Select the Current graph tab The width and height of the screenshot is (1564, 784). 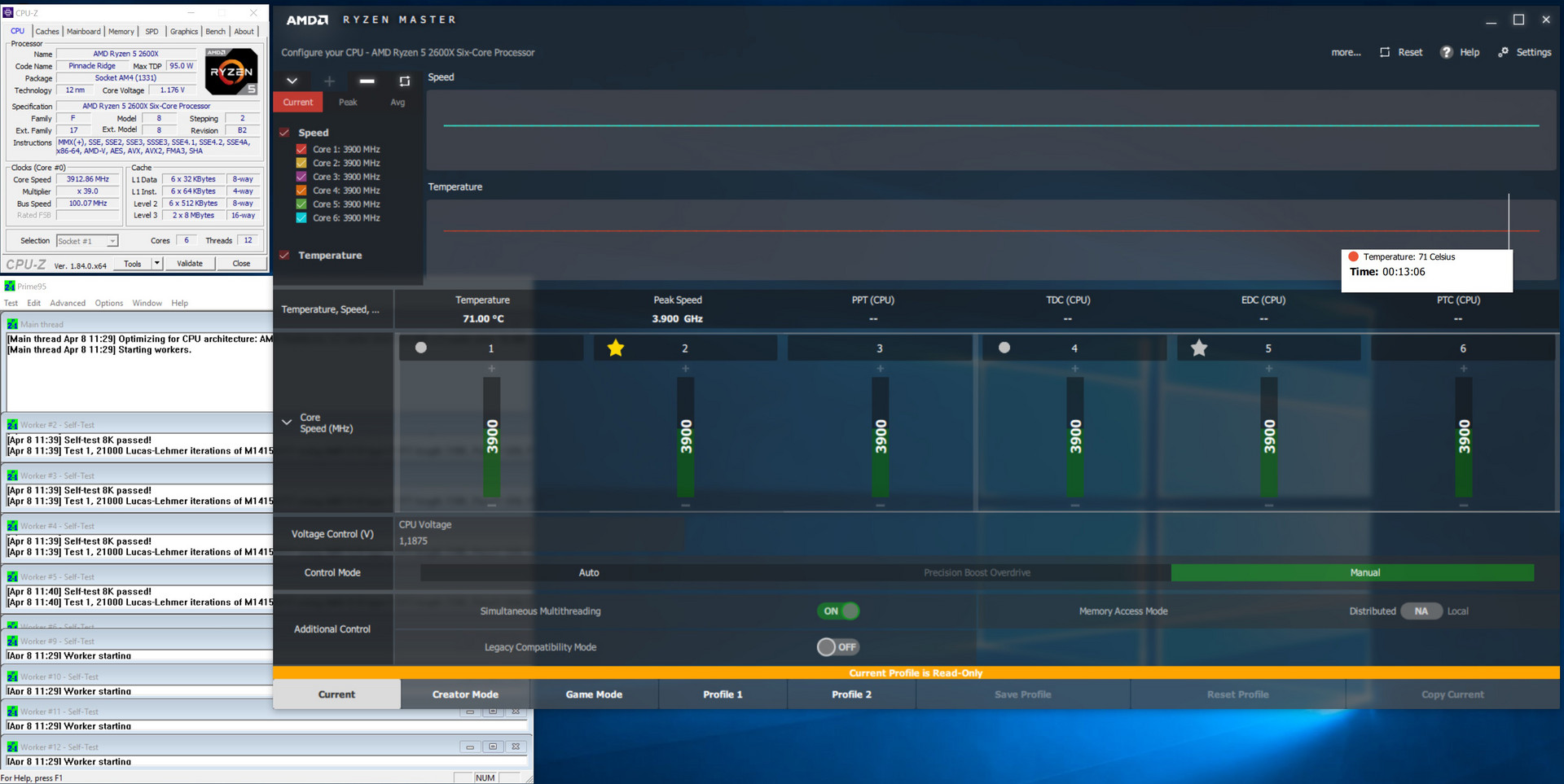[298, 103]
